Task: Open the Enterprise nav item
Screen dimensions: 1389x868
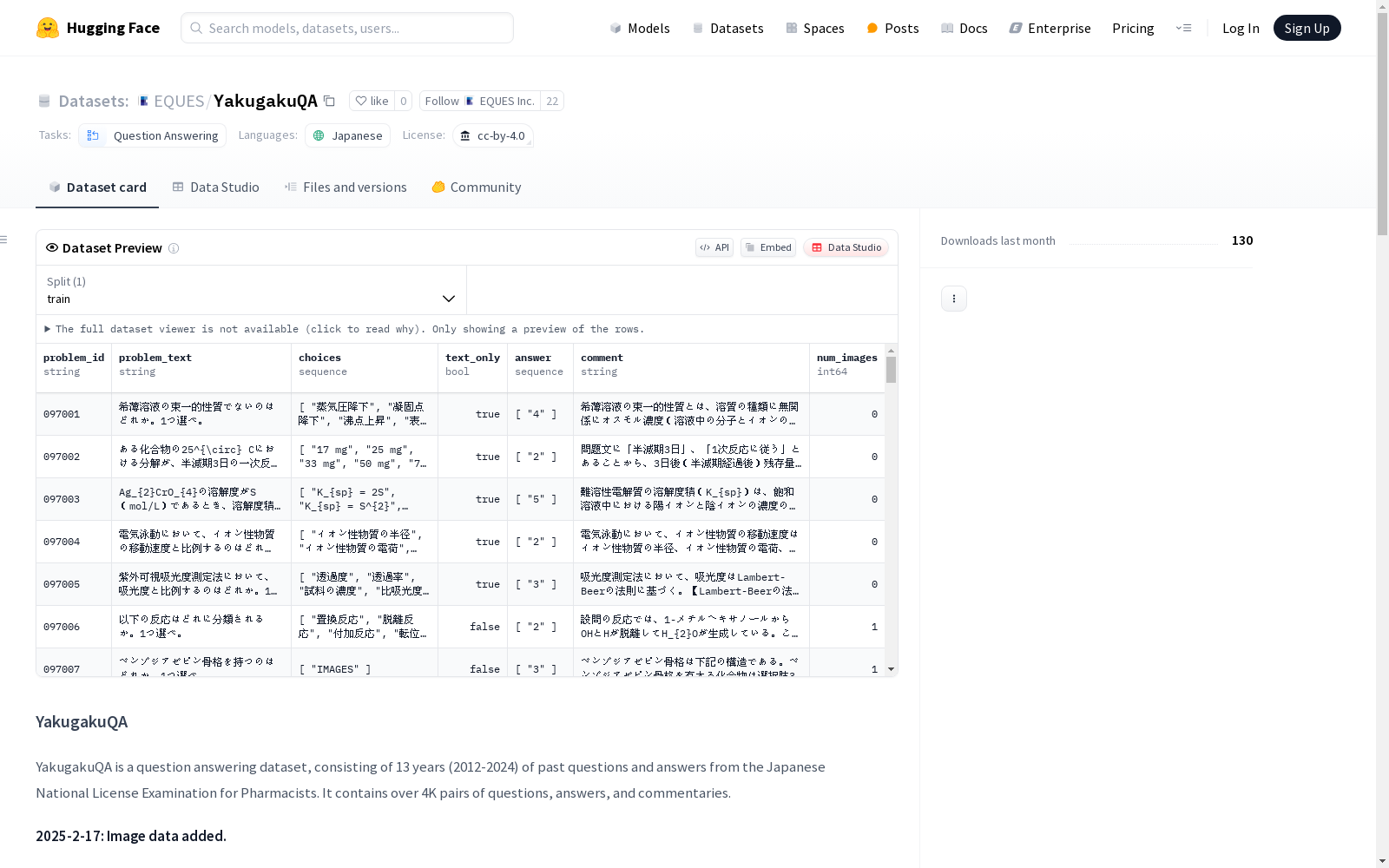Action: (1050, 28)
